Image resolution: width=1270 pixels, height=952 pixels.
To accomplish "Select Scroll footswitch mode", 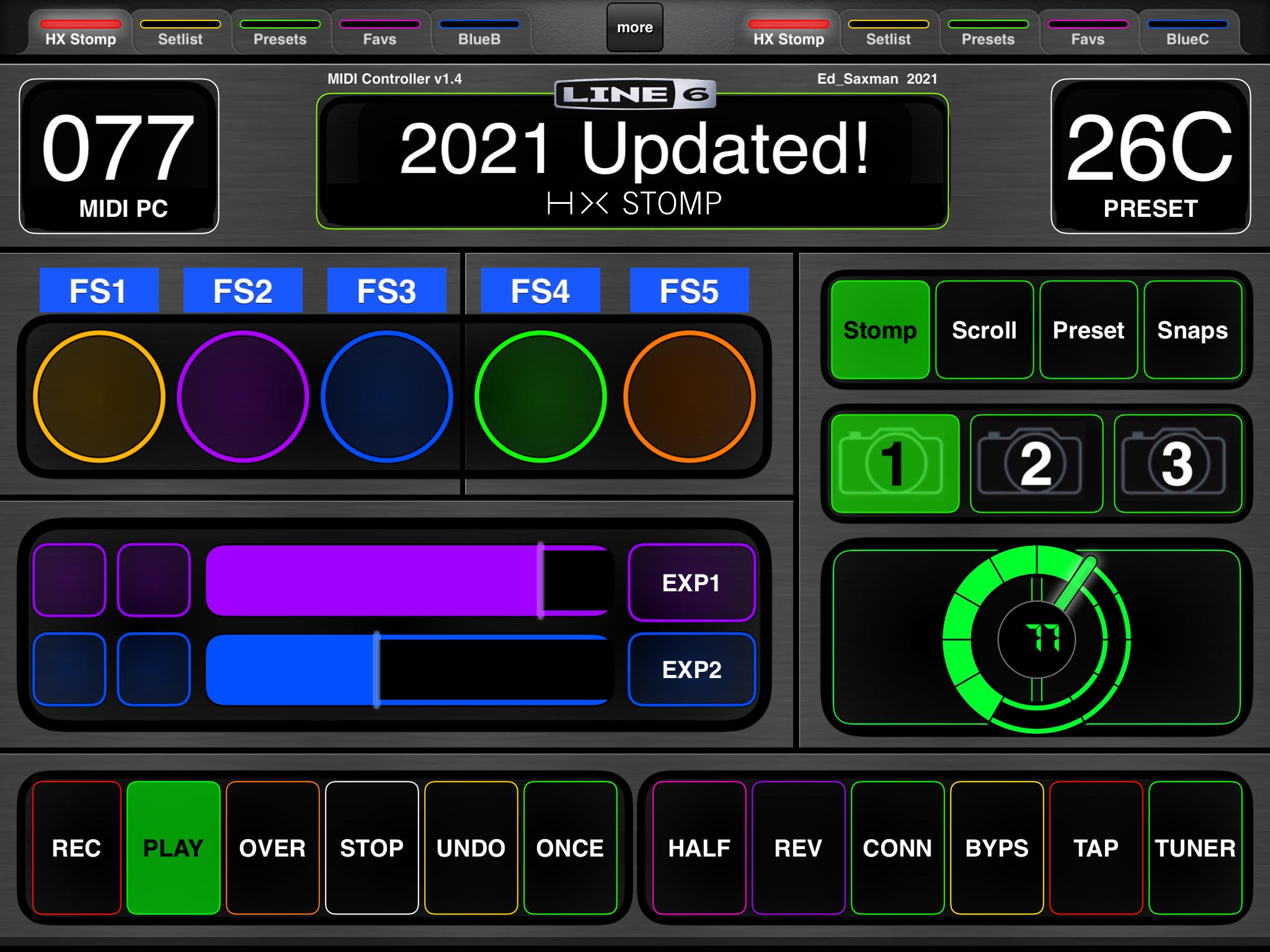I will pyautogui.click(x=985, y=330).
